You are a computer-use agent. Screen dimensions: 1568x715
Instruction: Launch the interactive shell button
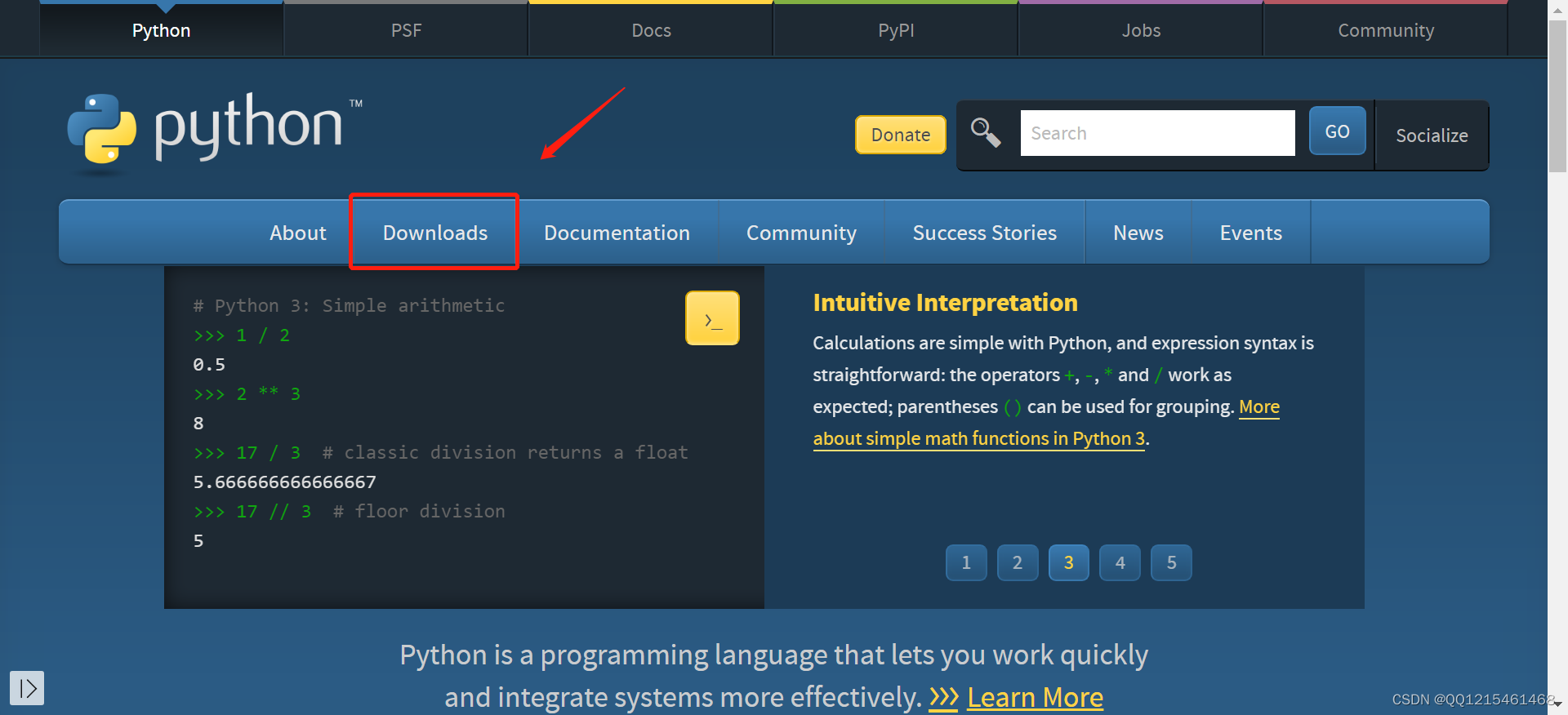(x=712, y=318)
